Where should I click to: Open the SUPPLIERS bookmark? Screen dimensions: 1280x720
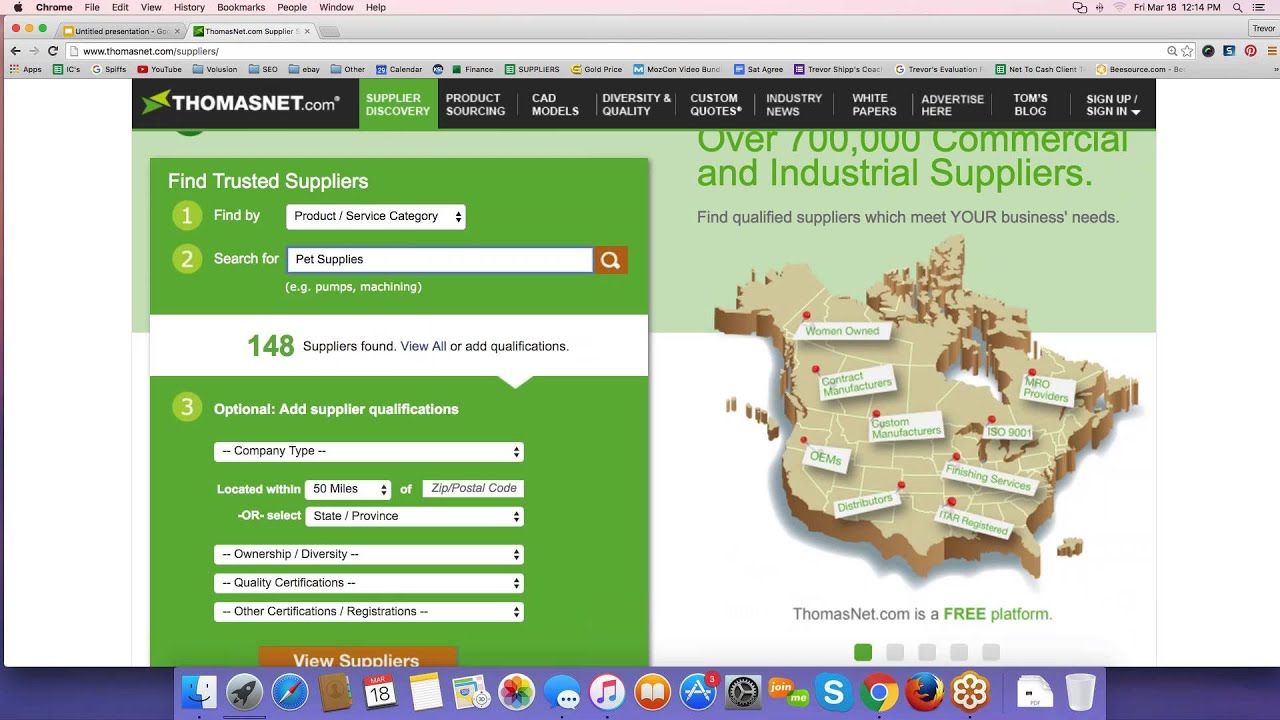click(x=532, y=70)
